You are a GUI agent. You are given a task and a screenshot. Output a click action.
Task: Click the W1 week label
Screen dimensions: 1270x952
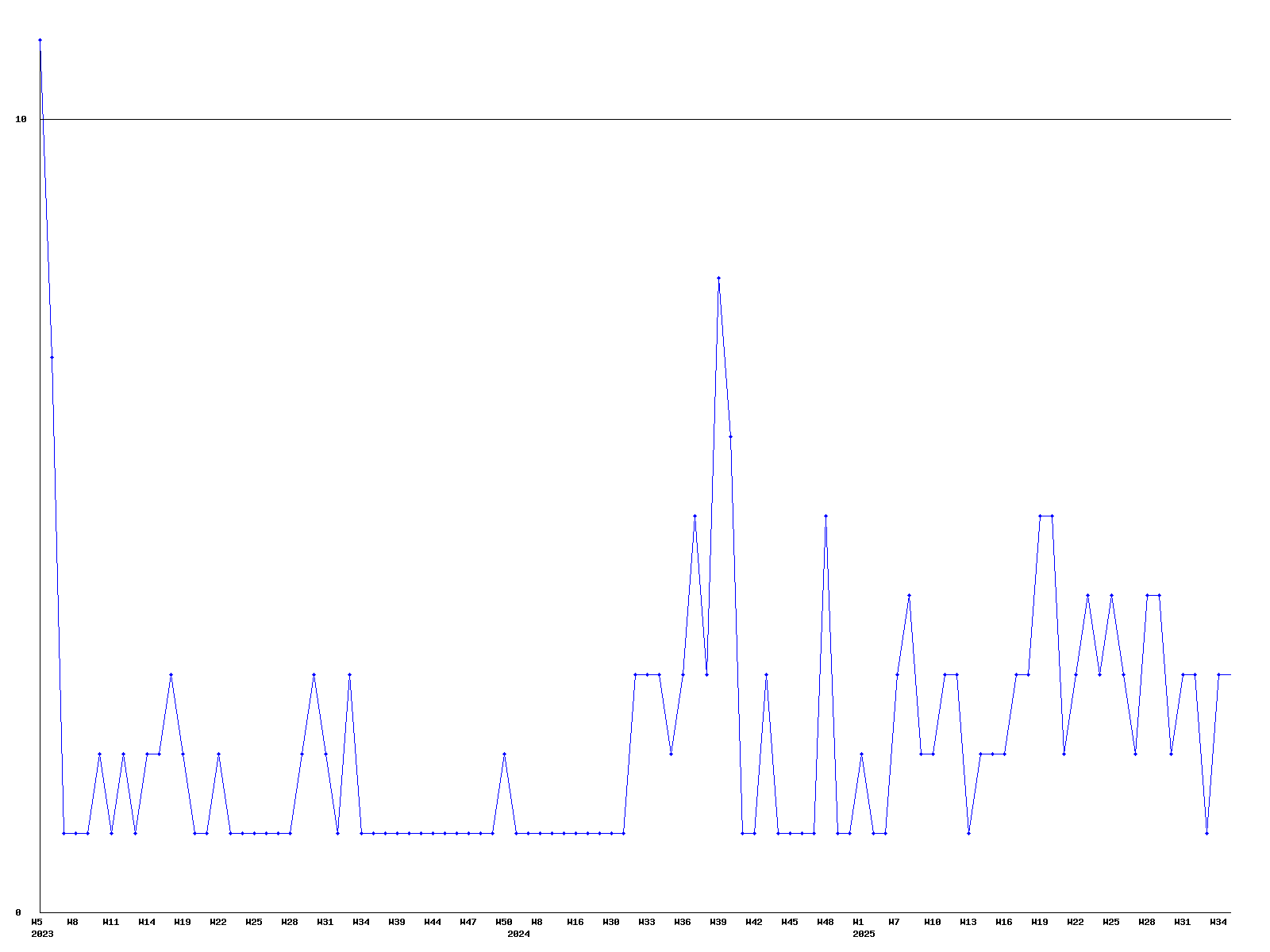point(858,922)
